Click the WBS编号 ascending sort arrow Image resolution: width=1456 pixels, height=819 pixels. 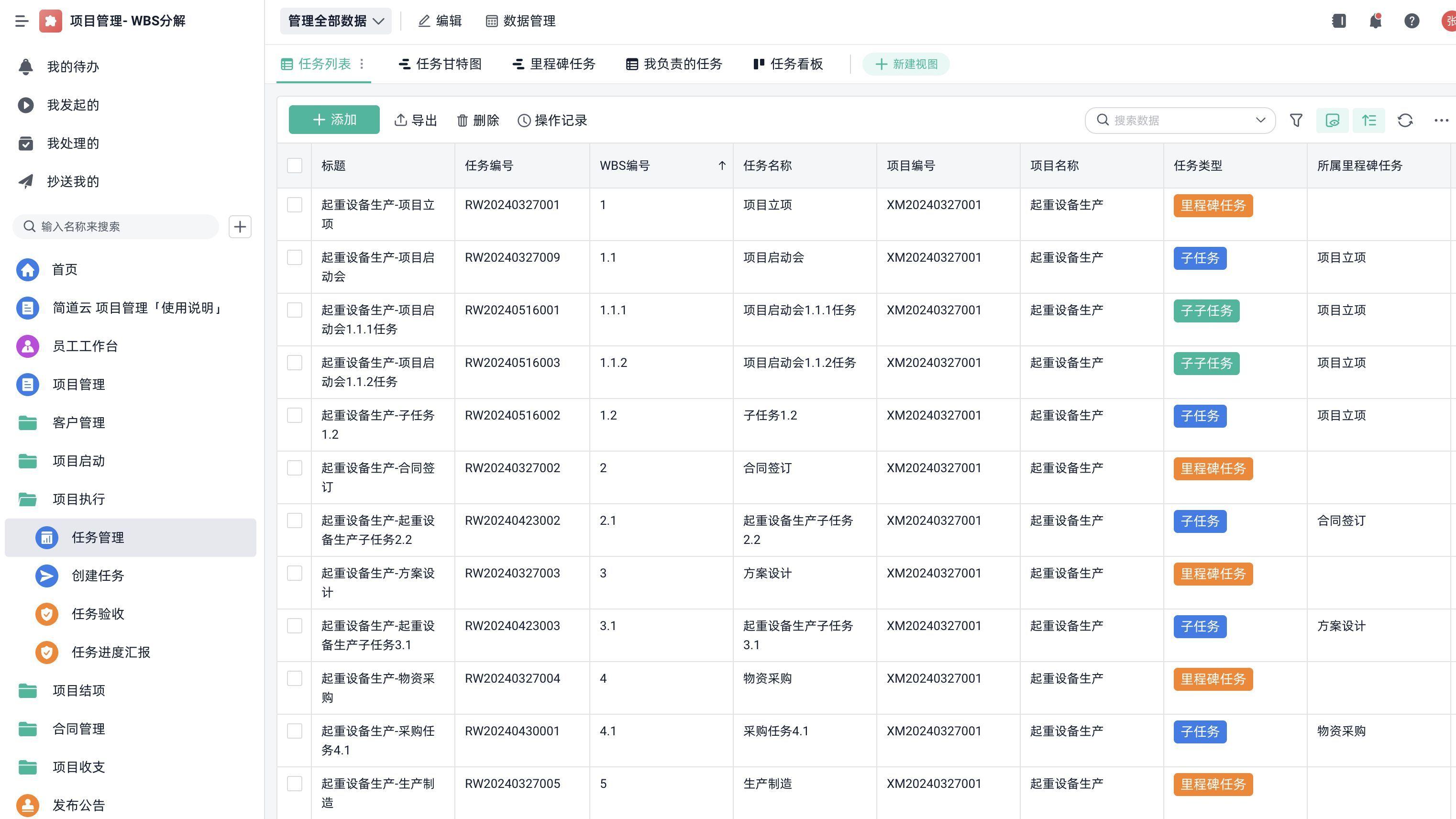pos(722,165)
